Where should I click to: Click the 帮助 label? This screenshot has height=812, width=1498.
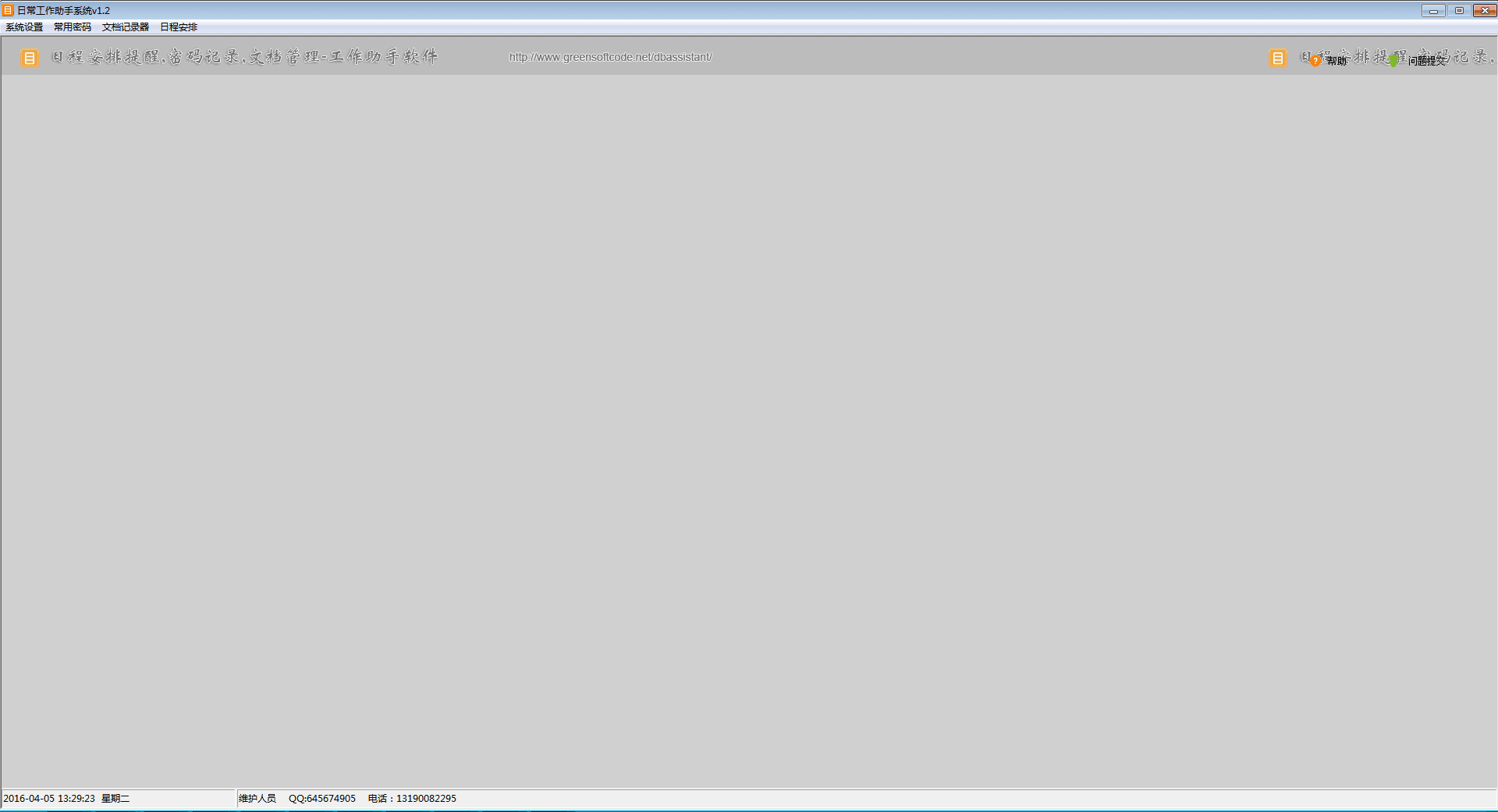pyautogui.click(x=1336, y=61)
